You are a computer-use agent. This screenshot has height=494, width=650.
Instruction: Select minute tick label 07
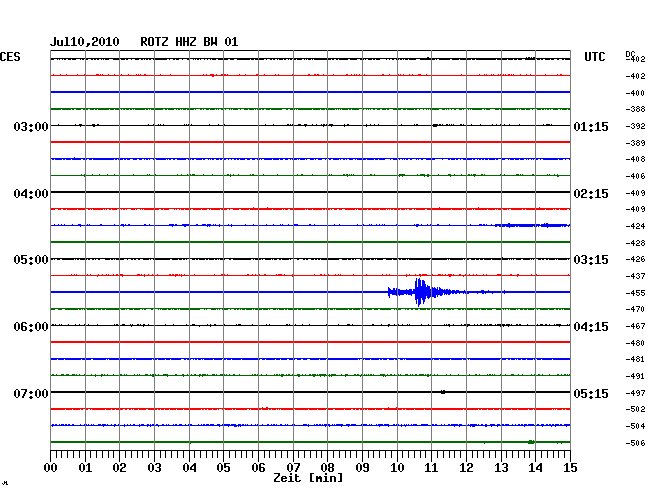coord(293,468)
